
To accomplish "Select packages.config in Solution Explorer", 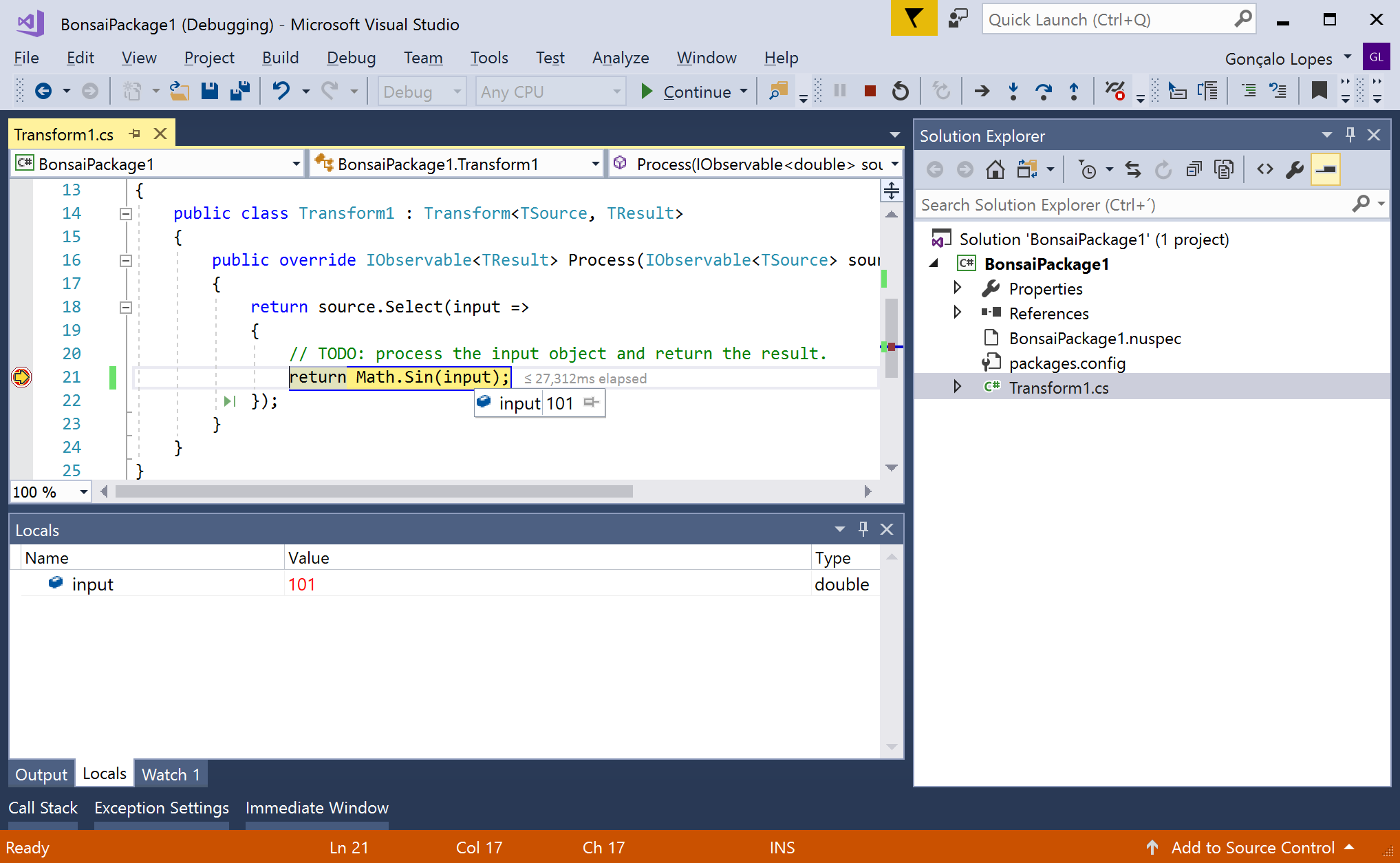I will (x=1067, y=363).
